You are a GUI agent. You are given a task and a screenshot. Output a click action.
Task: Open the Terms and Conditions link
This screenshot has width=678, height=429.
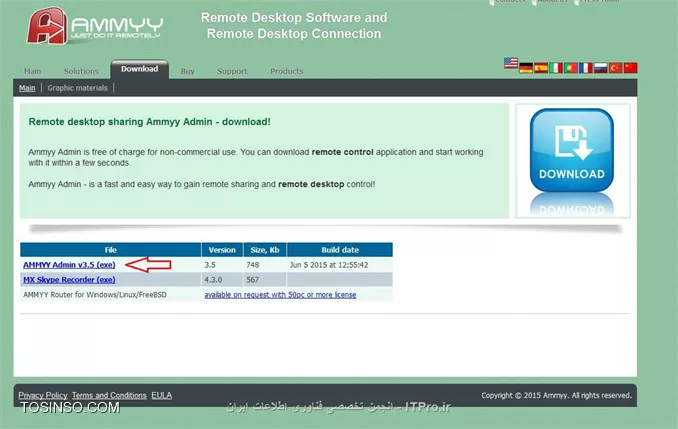click(x=109, y=395)
